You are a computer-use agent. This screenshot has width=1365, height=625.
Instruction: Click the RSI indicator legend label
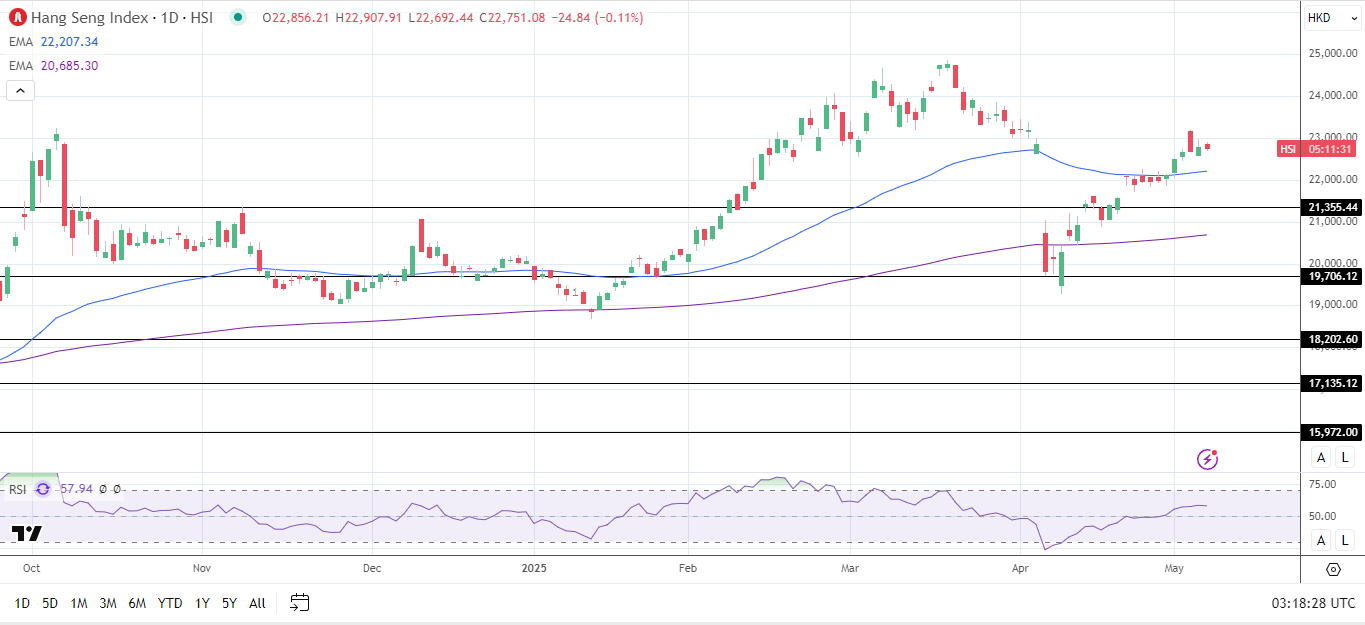[18, 489]
